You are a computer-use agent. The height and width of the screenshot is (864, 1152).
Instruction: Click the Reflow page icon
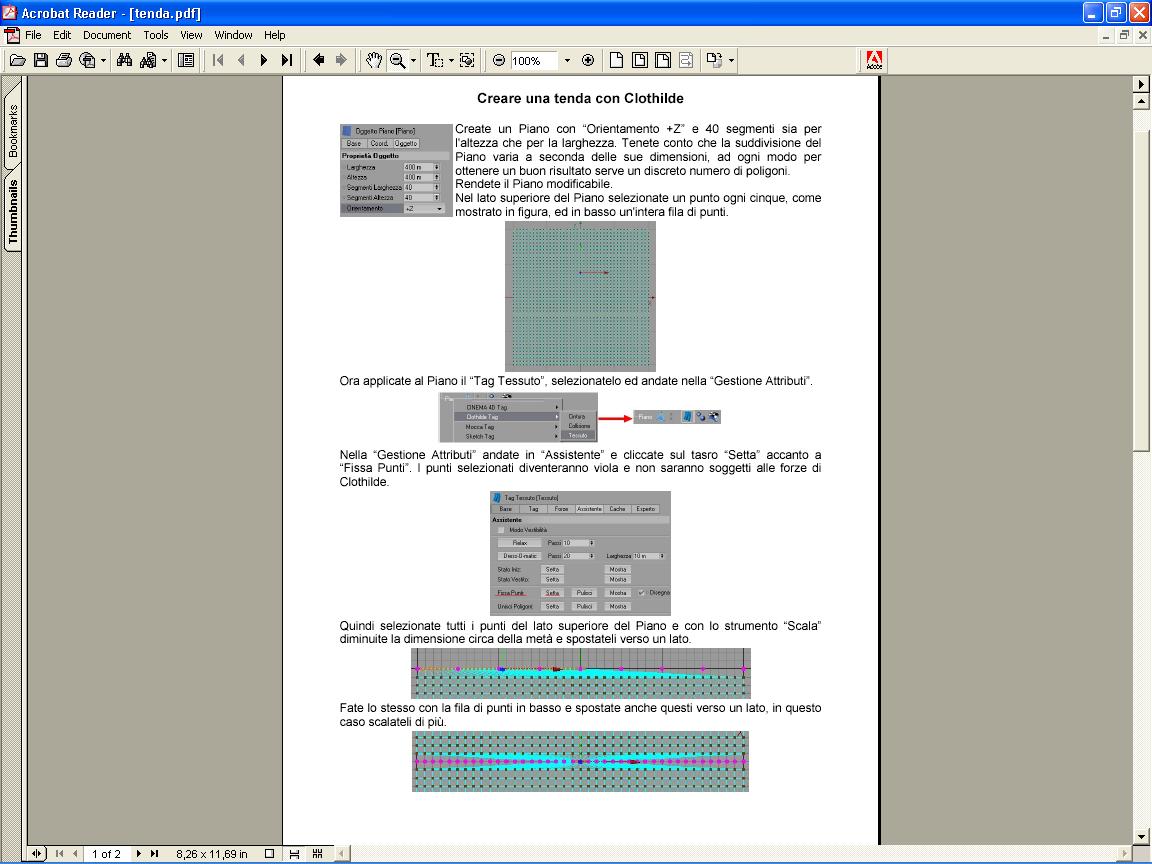[686, 60]
